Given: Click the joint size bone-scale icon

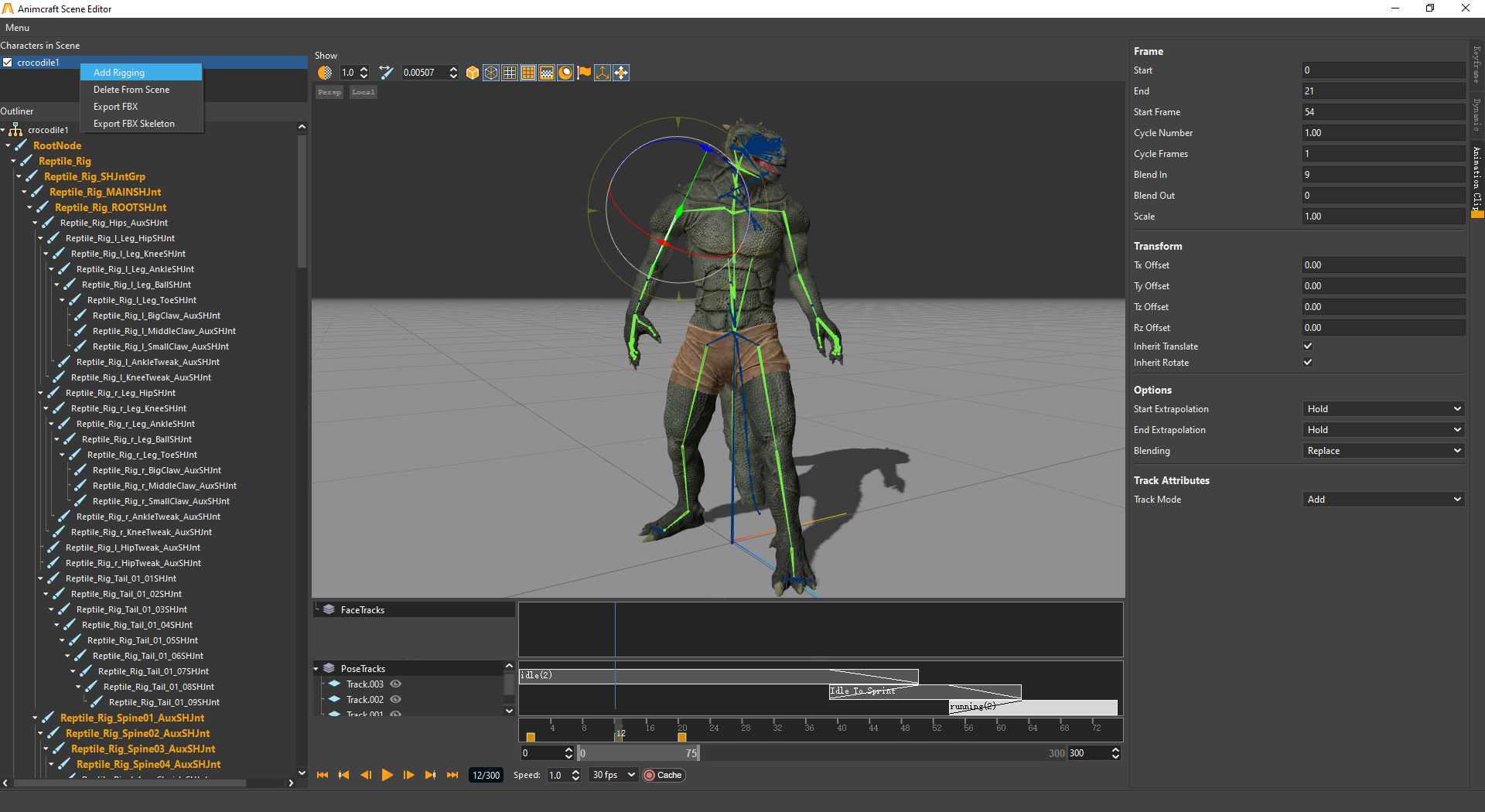Looking at the screenshot, I should tap(386, 73).
